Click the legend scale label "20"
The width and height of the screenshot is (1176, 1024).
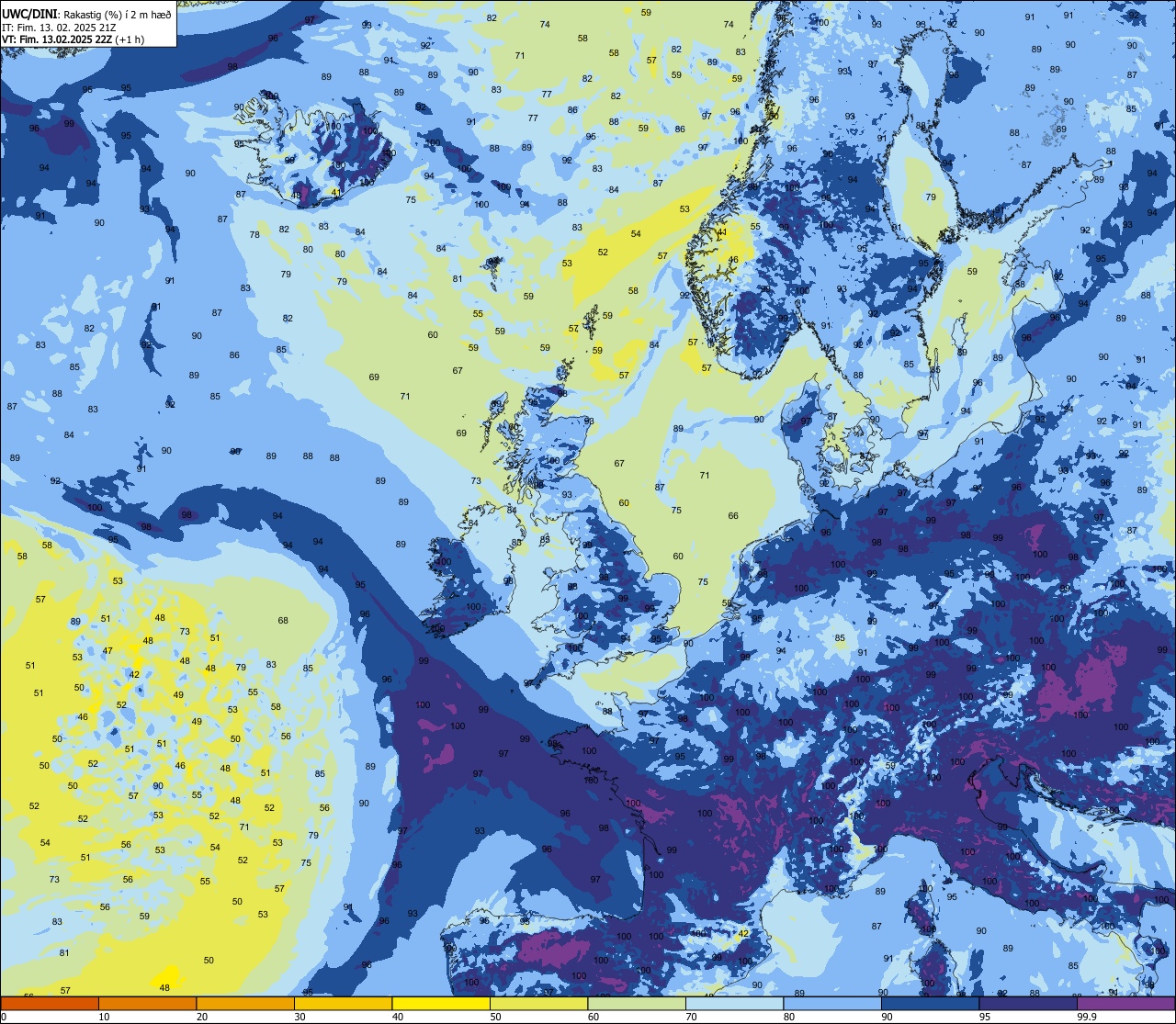[202, 1017]
